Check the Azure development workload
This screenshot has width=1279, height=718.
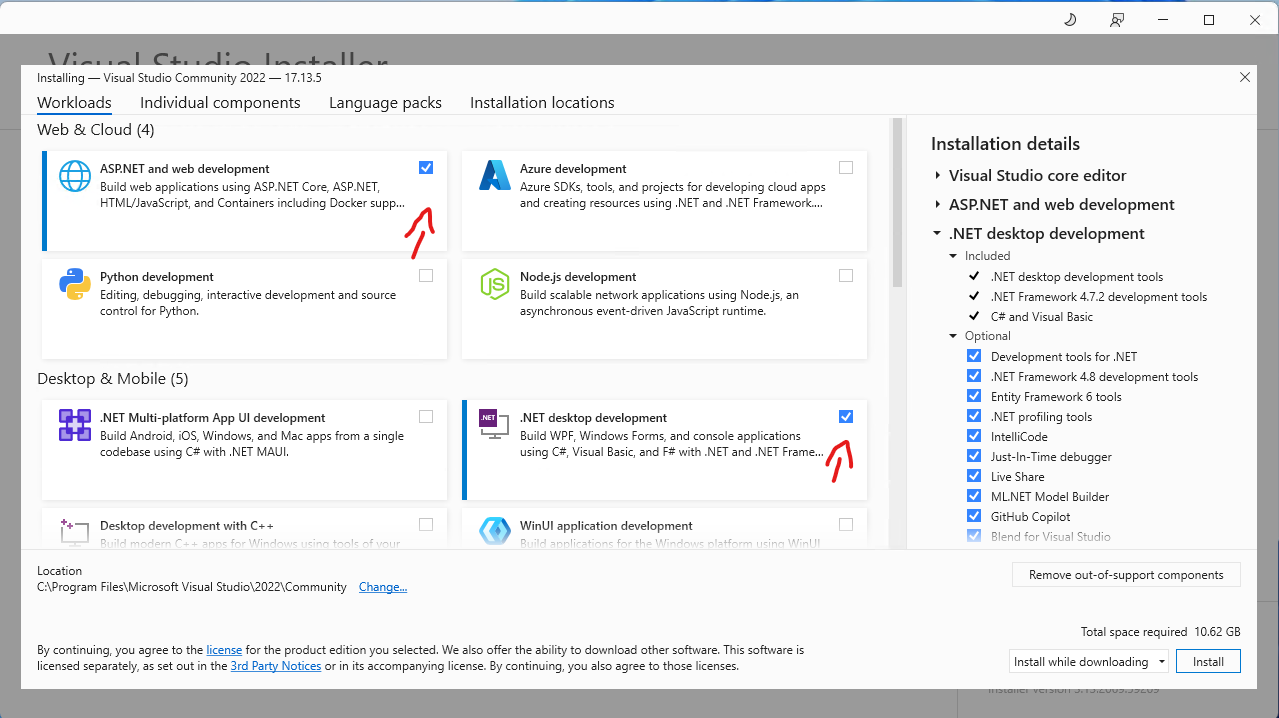[x=846, y=168]
